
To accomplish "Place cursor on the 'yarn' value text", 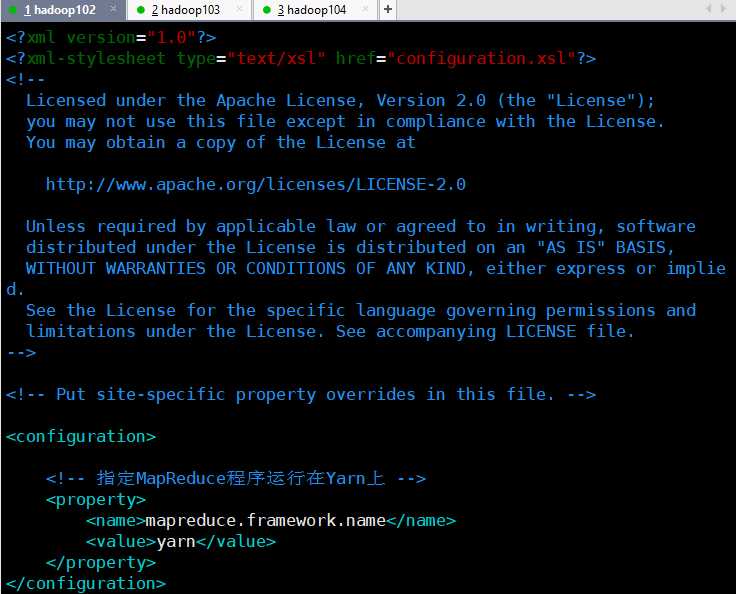I will 176,542.
